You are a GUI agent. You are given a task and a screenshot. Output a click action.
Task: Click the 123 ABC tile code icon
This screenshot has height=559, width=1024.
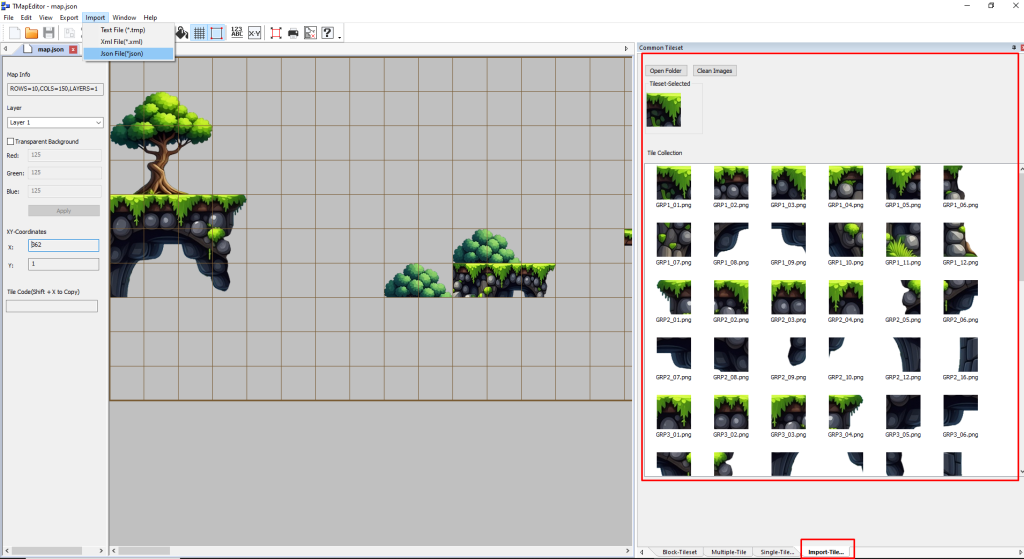(x=237, y=33)
